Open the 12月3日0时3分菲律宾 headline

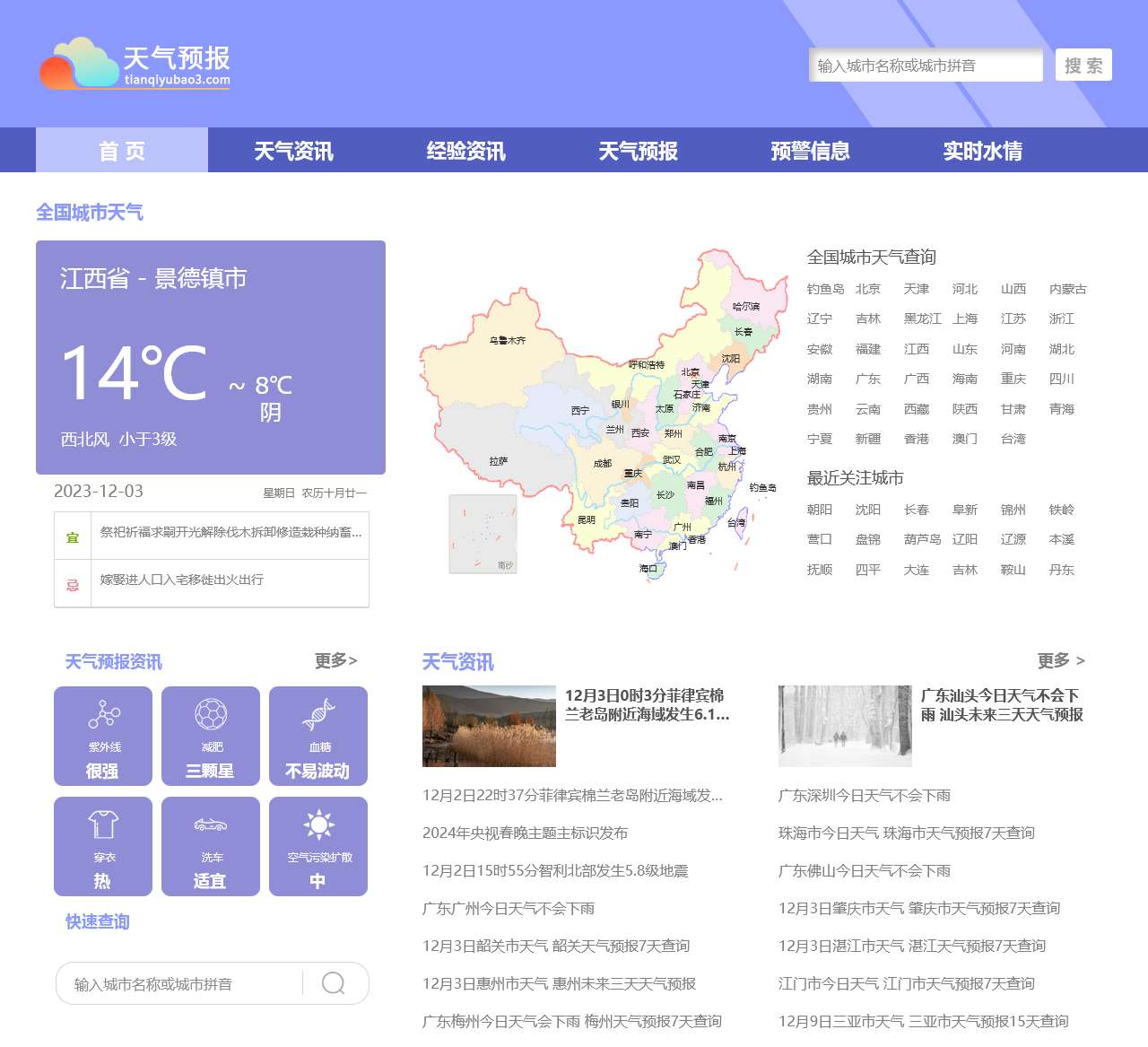pos(648,705)
